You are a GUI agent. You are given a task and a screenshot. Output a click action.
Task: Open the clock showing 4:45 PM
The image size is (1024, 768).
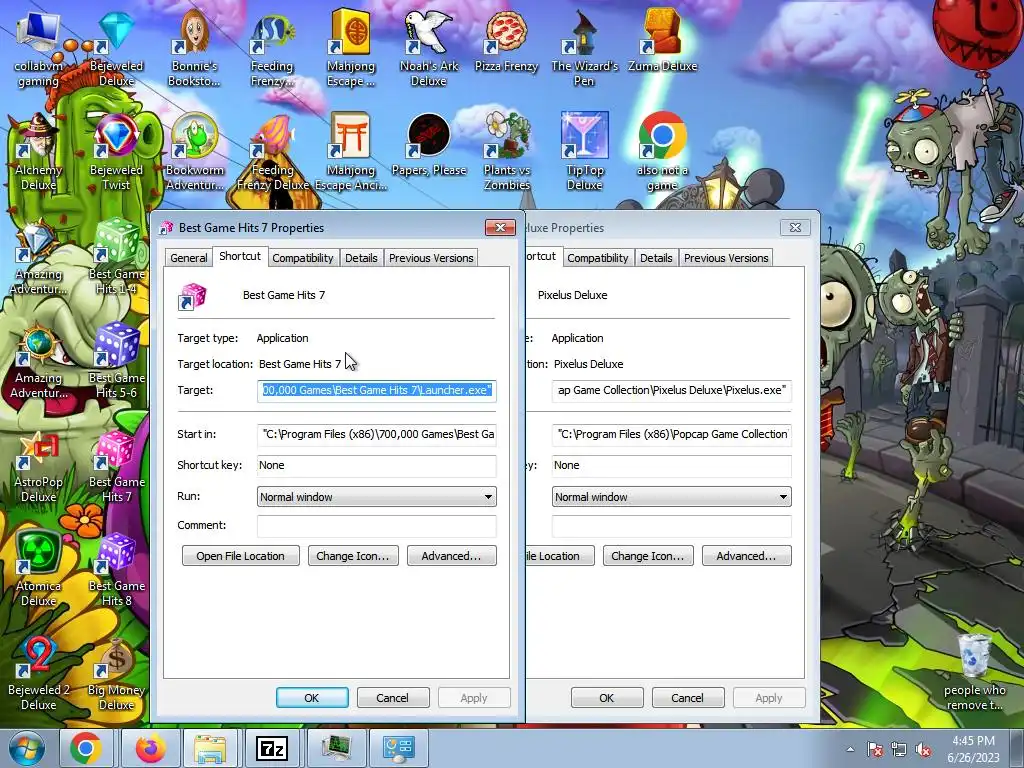point(973,749)
